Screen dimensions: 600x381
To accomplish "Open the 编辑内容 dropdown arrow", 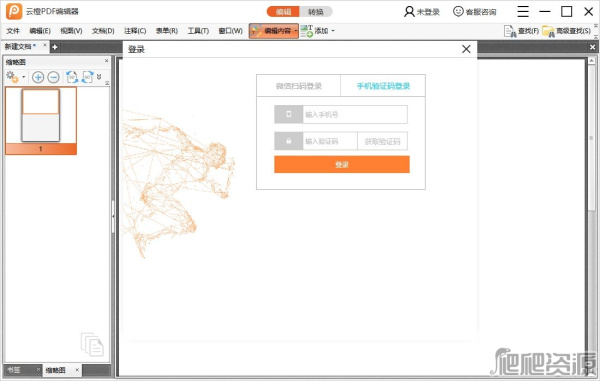I will pos(296,31).
